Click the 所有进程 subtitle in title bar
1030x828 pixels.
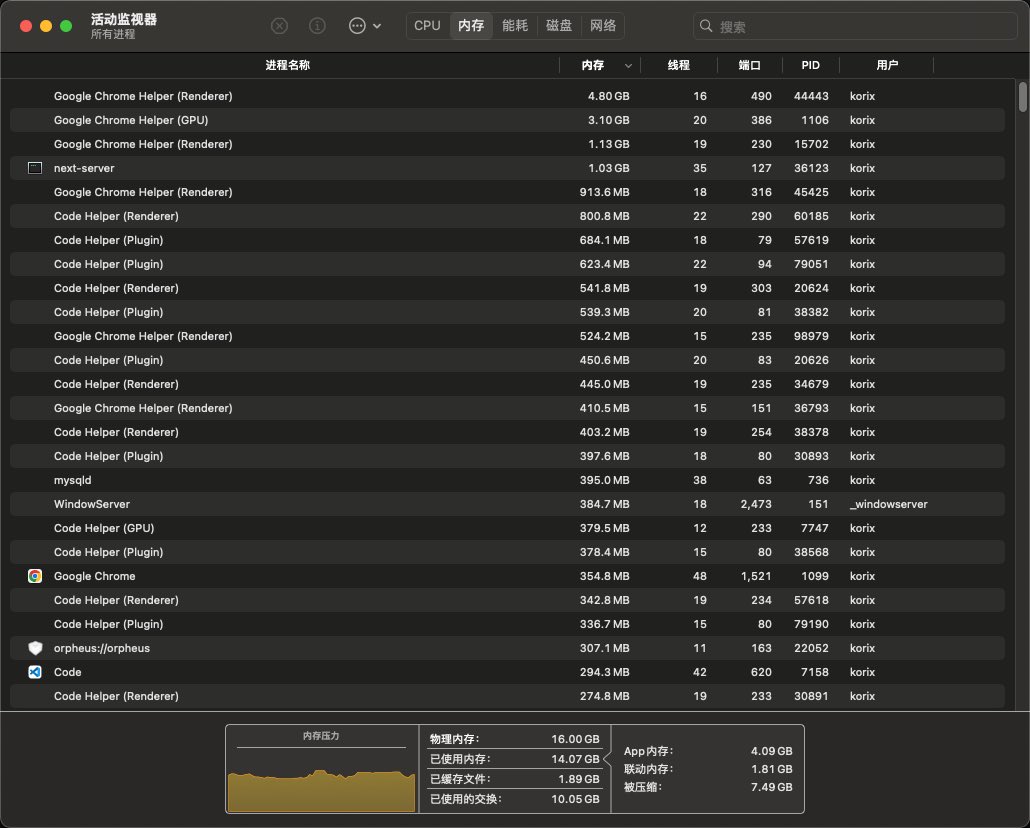[x=113, y=34]
